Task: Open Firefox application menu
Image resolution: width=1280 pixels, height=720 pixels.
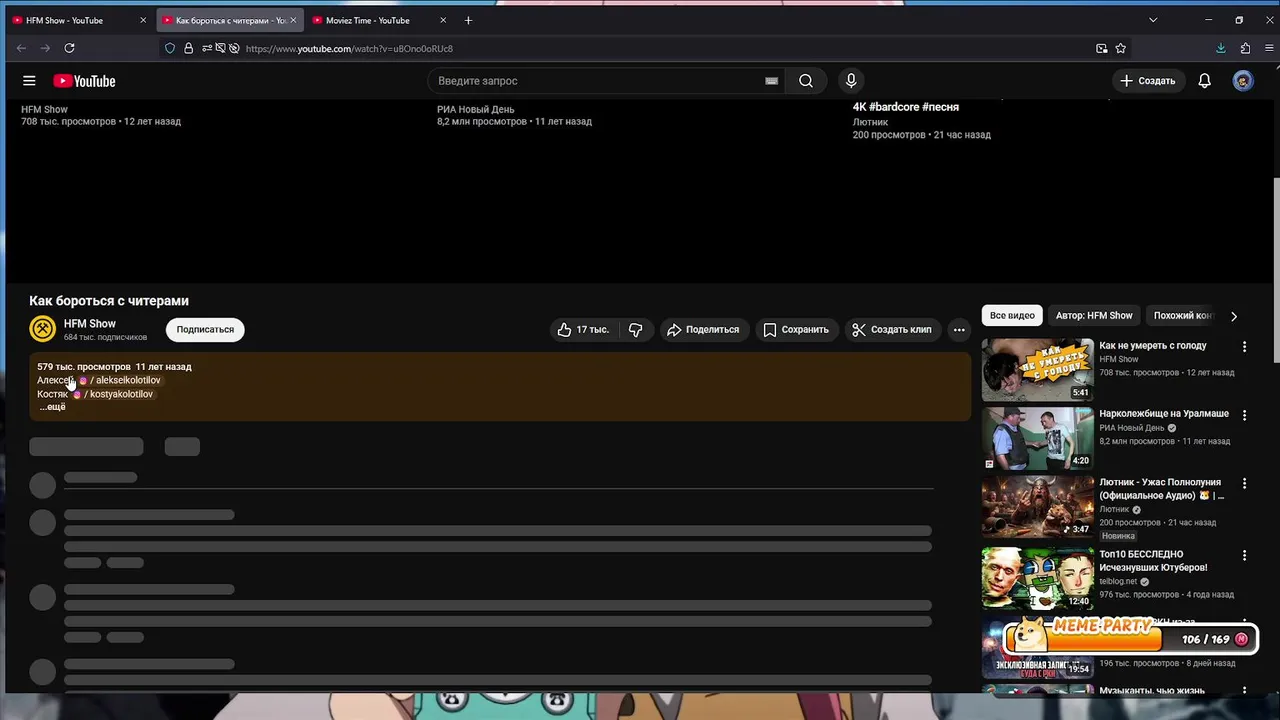Action: point(1267,48)
